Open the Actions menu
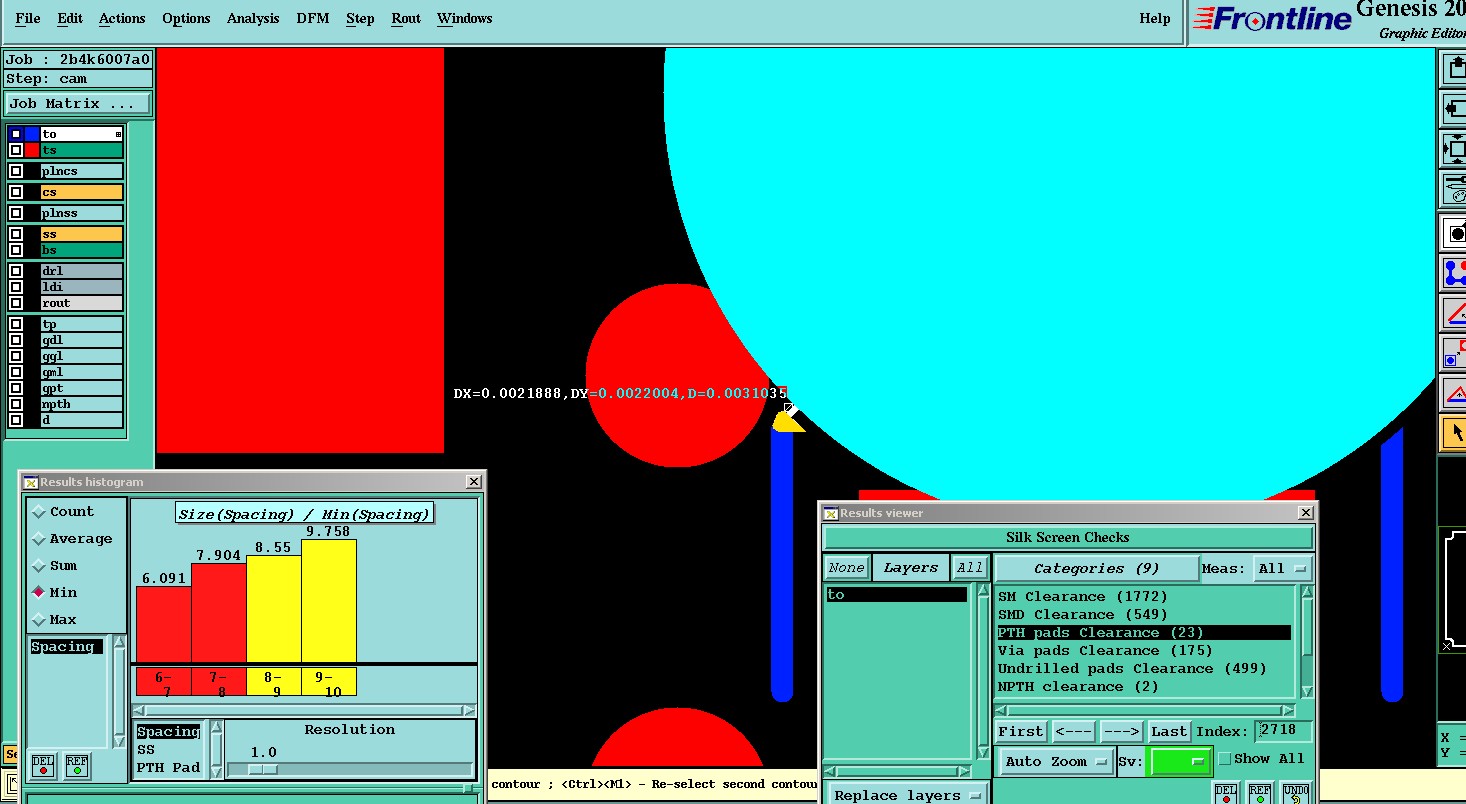 coord(122,19)
